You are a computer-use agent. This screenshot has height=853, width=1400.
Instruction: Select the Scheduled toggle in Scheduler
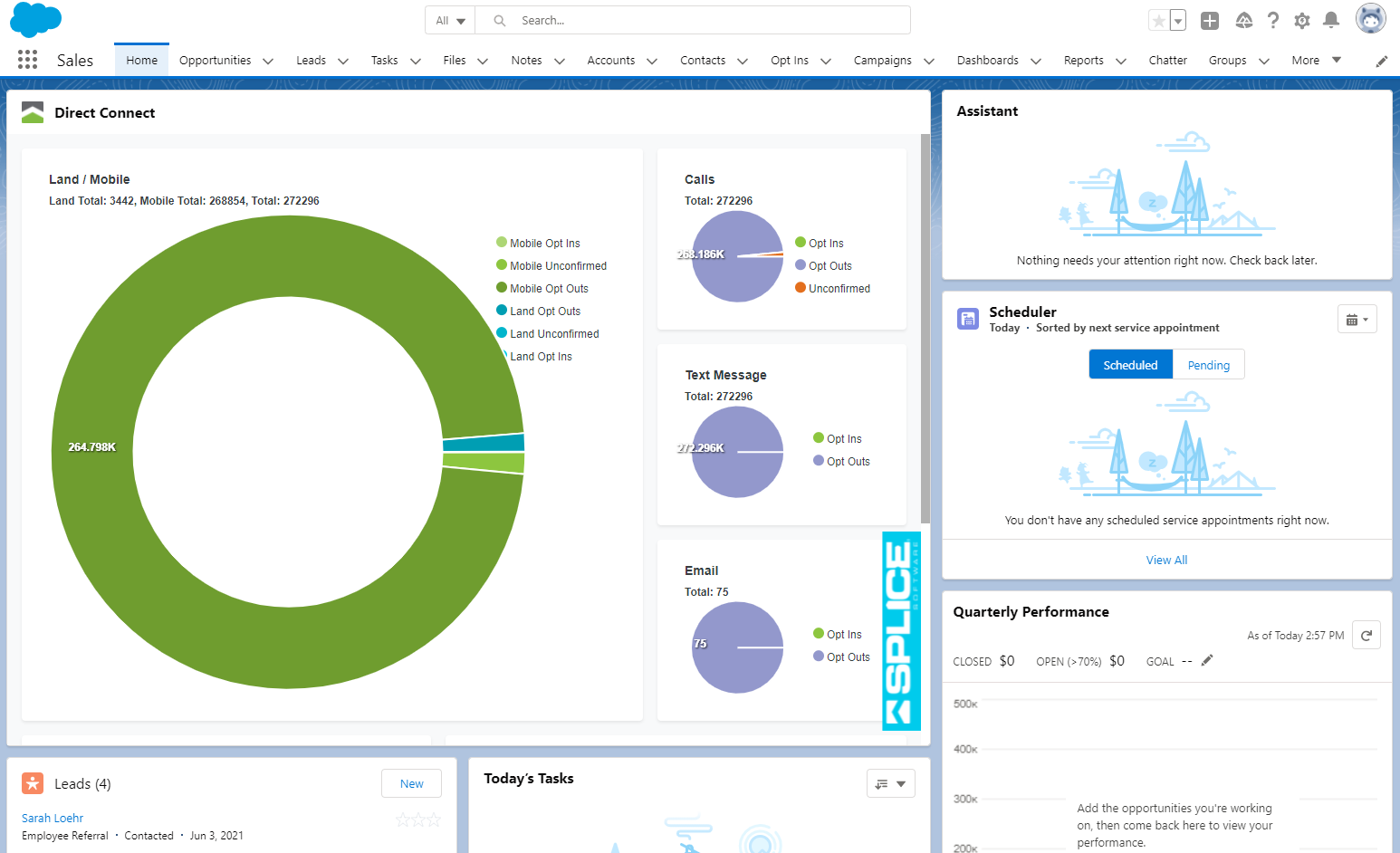[1130, 365]
